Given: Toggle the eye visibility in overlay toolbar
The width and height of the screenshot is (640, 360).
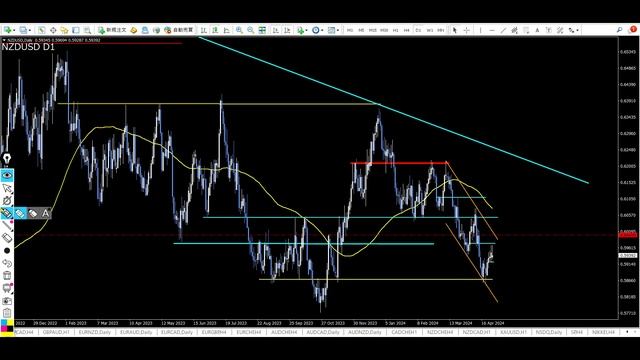Looking at the screenshot, I should 7,176.
